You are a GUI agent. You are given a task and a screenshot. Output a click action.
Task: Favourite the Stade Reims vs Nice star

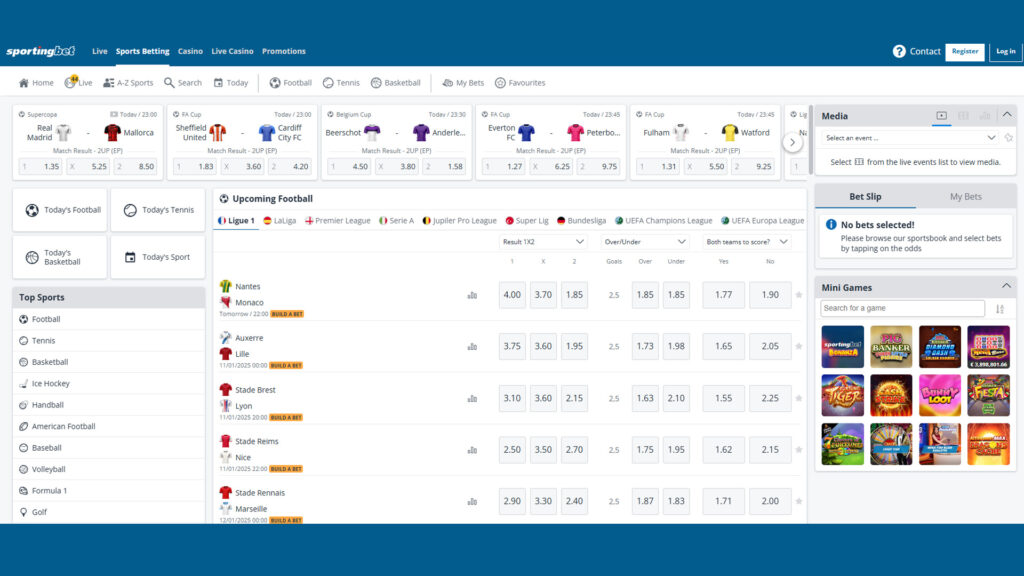tap(799, 450)
